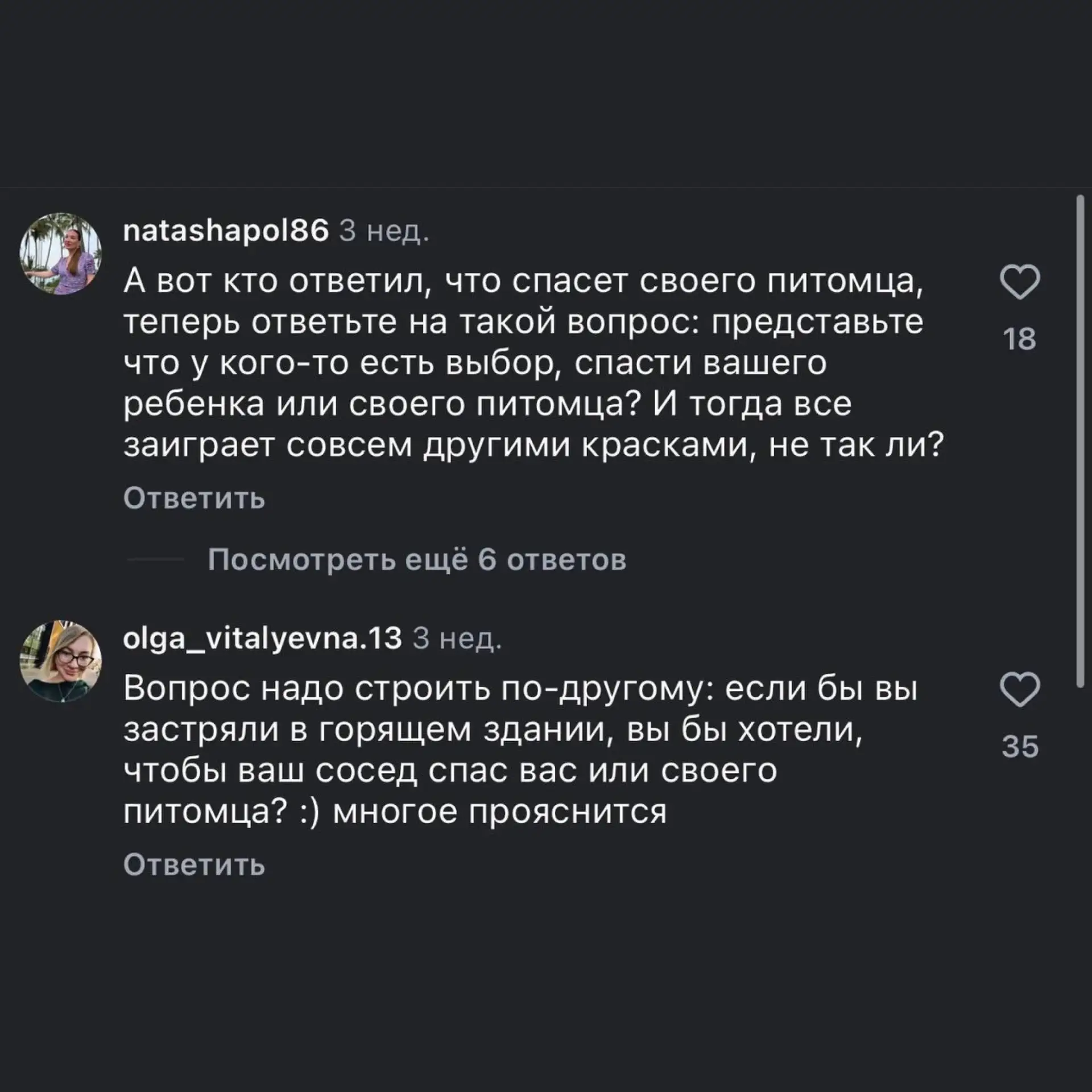This screenshot has height=1092, width=1092.
Task: View the 18 likes on natashapol86's comment
Action: [x=1020, y=339]
